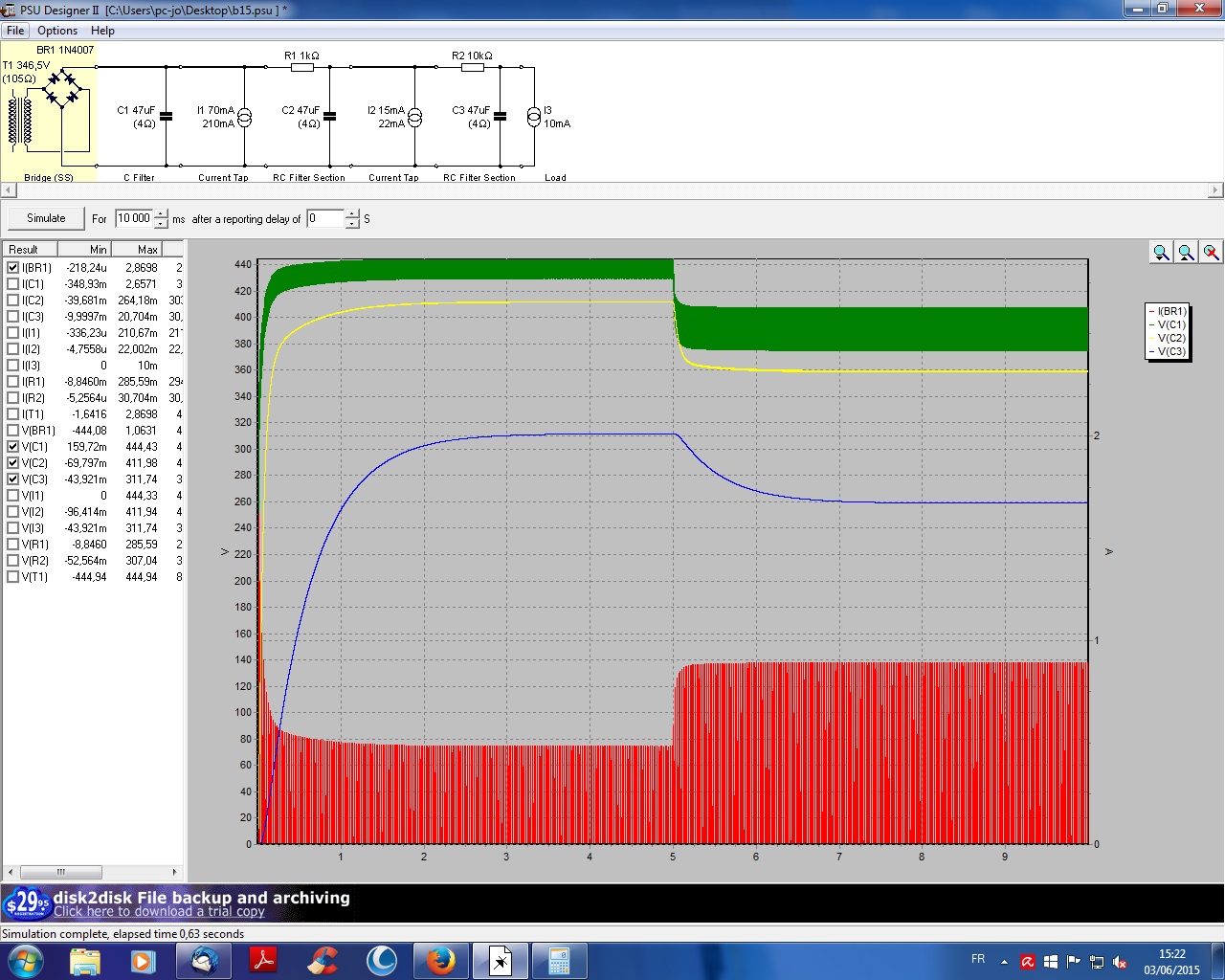
Task: Click resistor R1 1kΩ in the schematic
Action: click(302, 67)
